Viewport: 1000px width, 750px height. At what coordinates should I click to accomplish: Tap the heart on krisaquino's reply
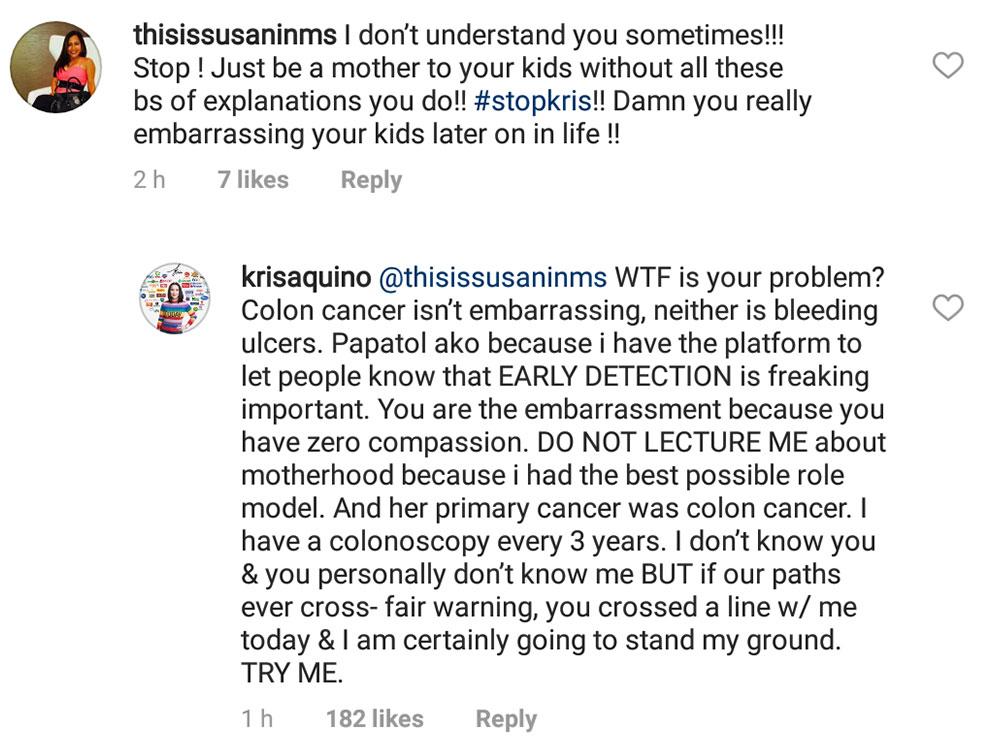tap(946, 307)
